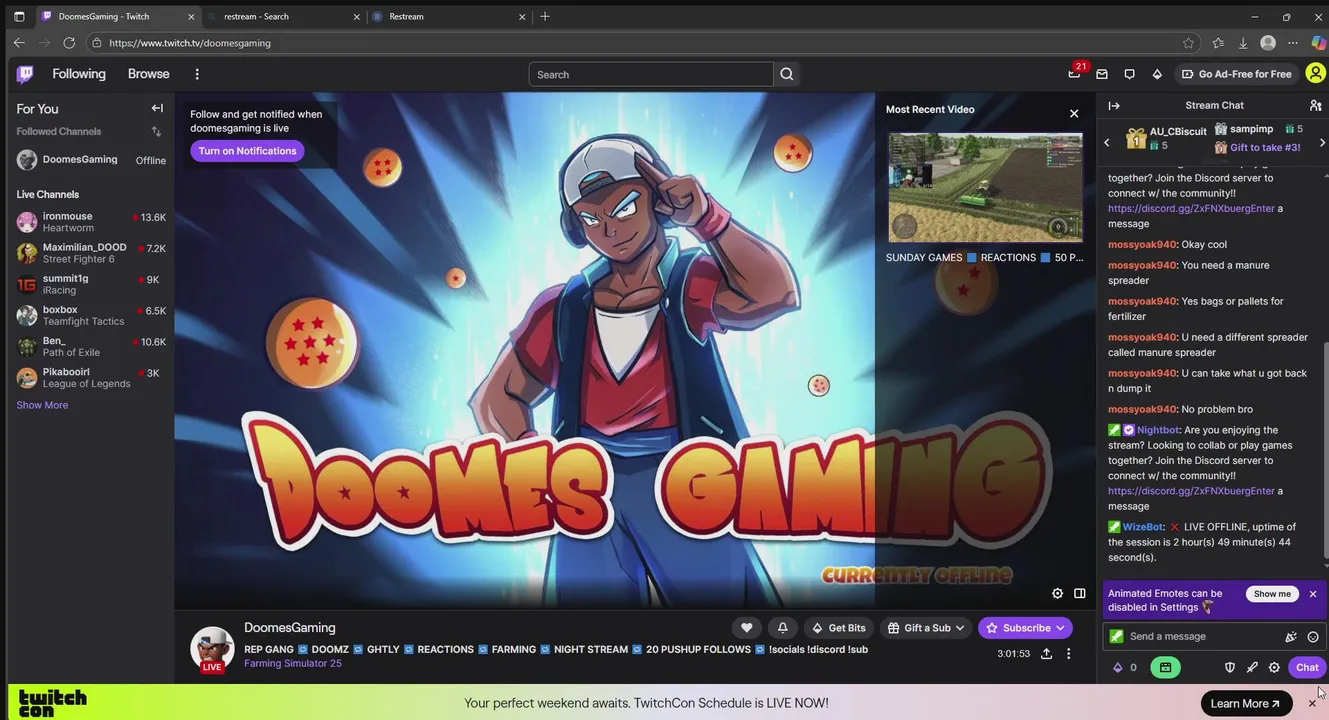The height and width of the screenshot is (720, 1329).
Task: Expand sidebar with Show More
Action: pos(42,405)
